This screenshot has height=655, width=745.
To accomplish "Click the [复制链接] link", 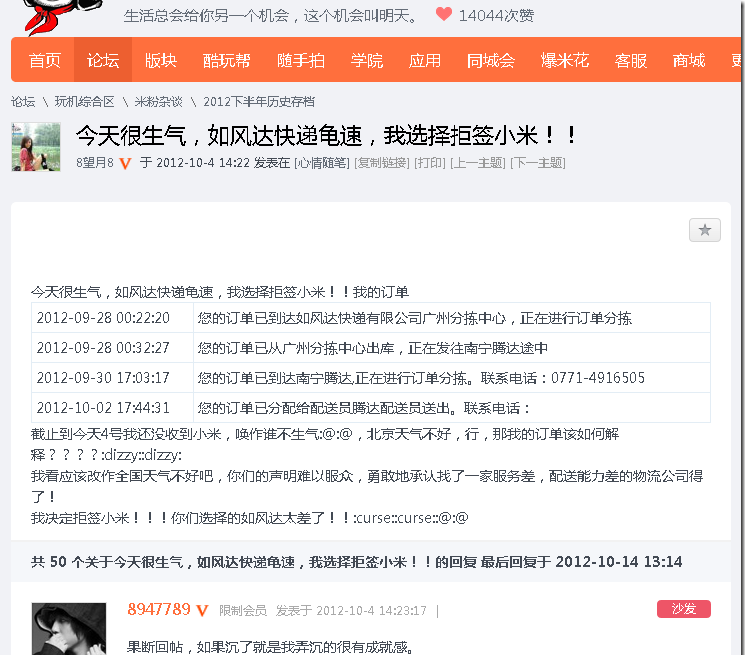I will point(382,163).
